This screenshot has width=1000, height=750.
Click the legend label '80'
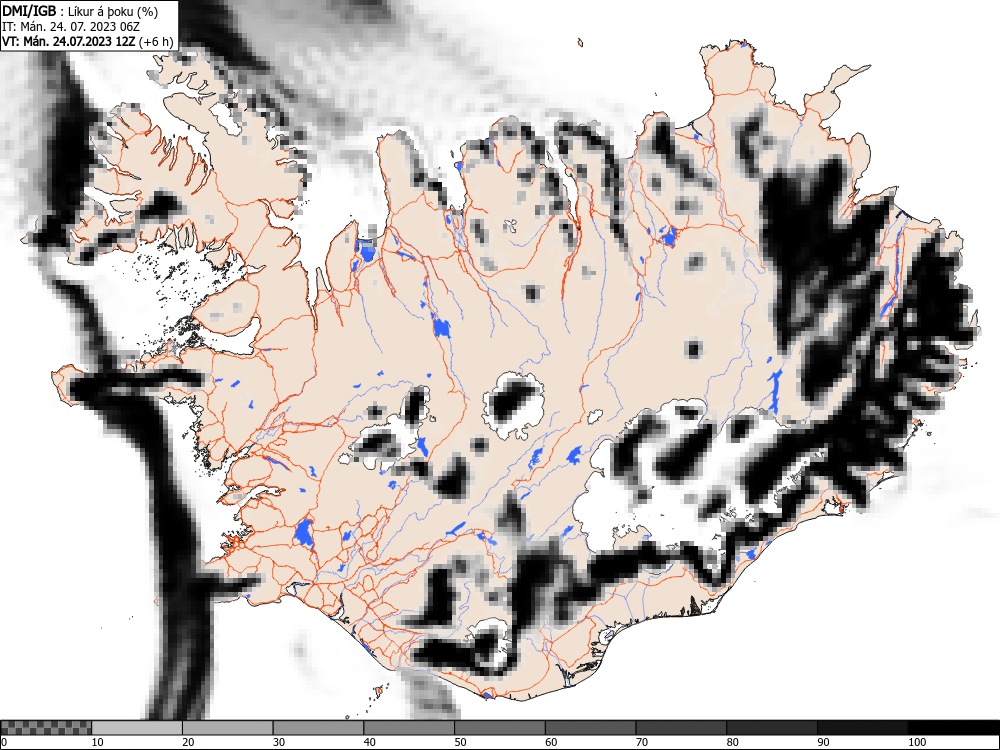[x=732, y=742]
